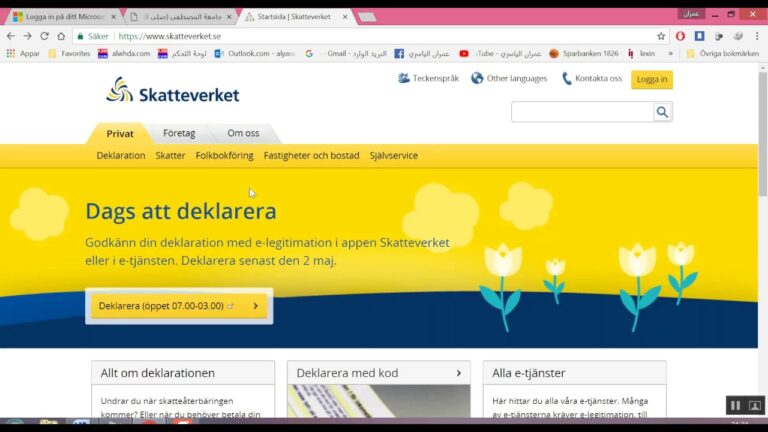Open the Övriga bokmärken folder
This screenshot has width=768, height=432.
(x=723, y=53)
